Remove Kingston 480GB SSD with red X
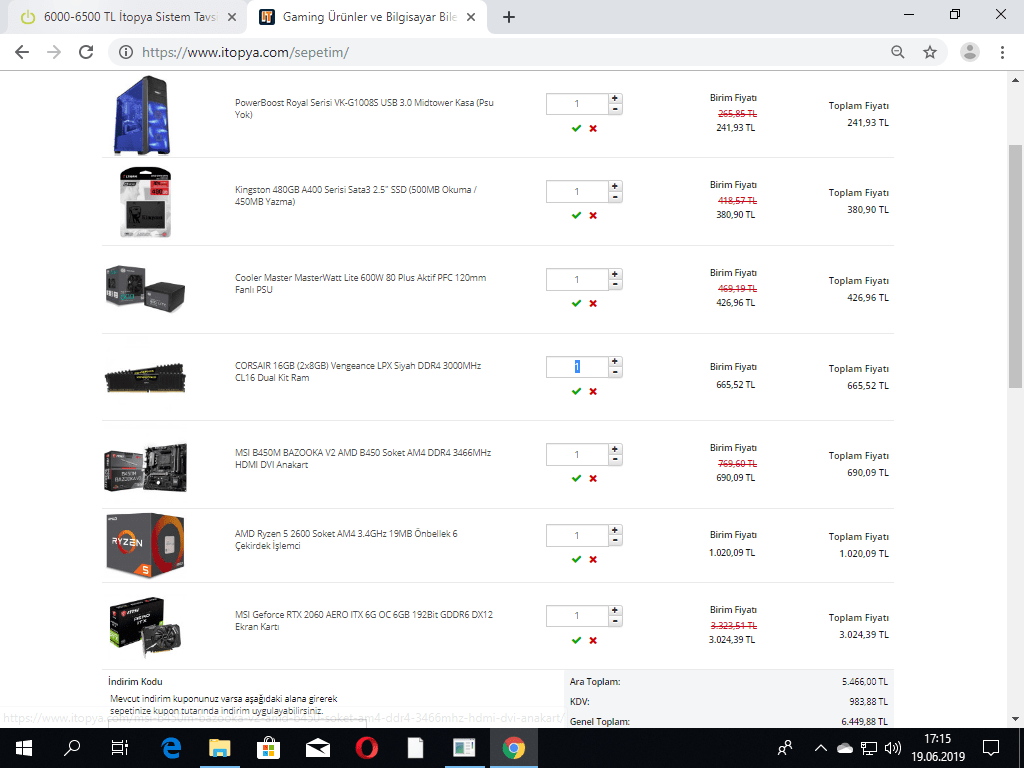This screenshot has height=768, width=1024. (x=593, y=216)
